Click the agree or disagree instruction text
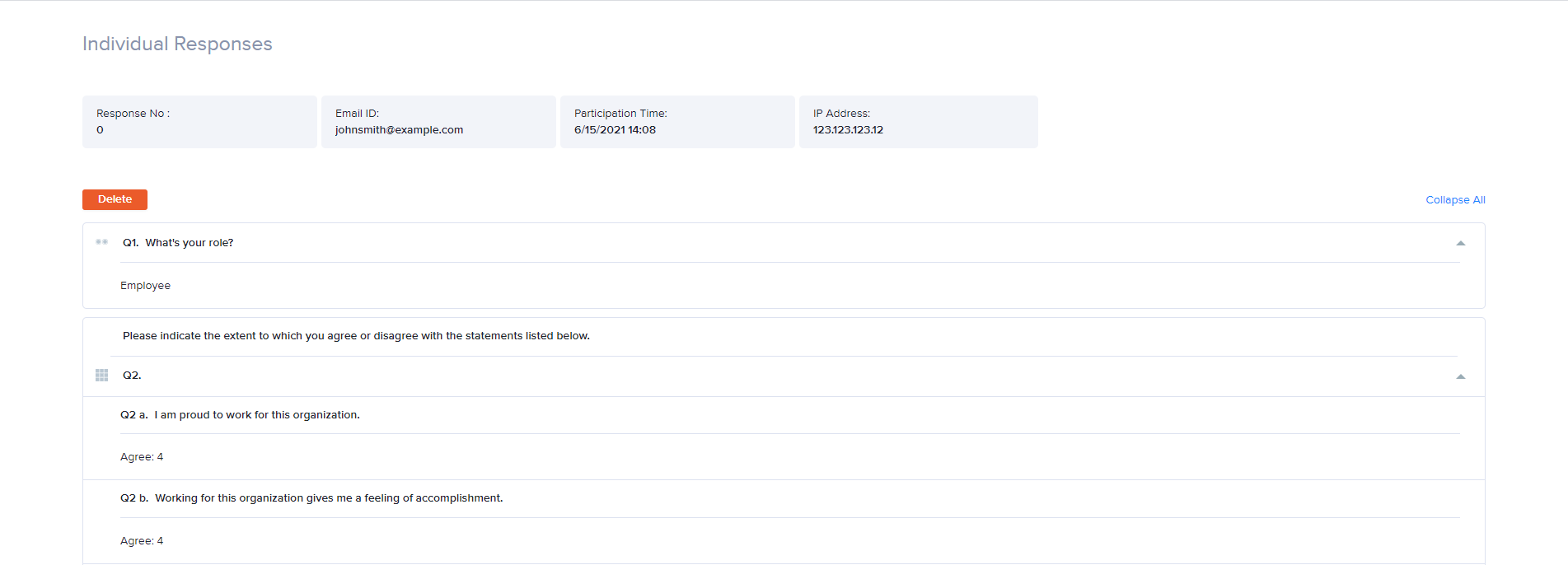The width and height of the screenshot is (1568, 565). coord(356,336)
